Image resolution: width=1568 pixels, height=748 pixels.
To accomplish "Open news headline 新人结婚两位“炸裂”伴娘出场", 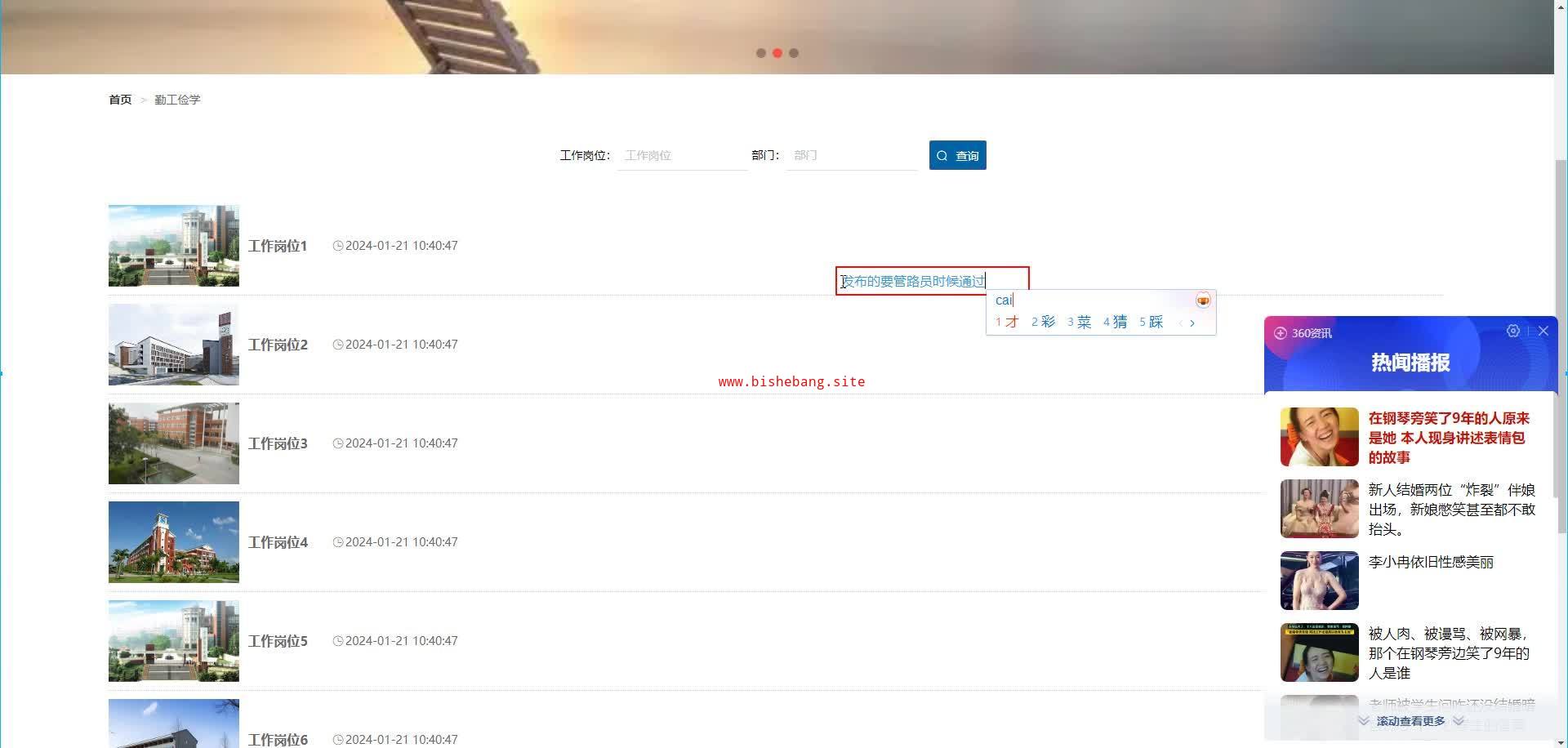I will (x=1452, y=510).
